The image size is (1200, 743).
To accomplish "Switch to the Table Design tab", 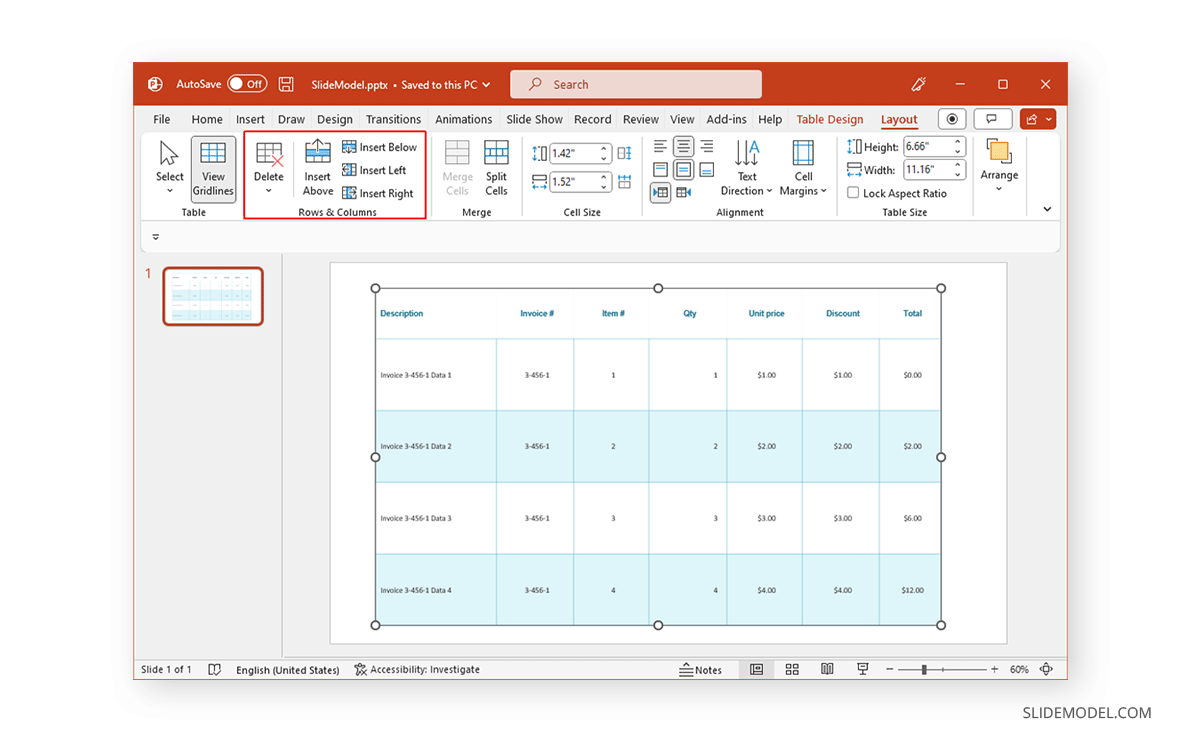I will pyautogui.click(x=829, y=119).
